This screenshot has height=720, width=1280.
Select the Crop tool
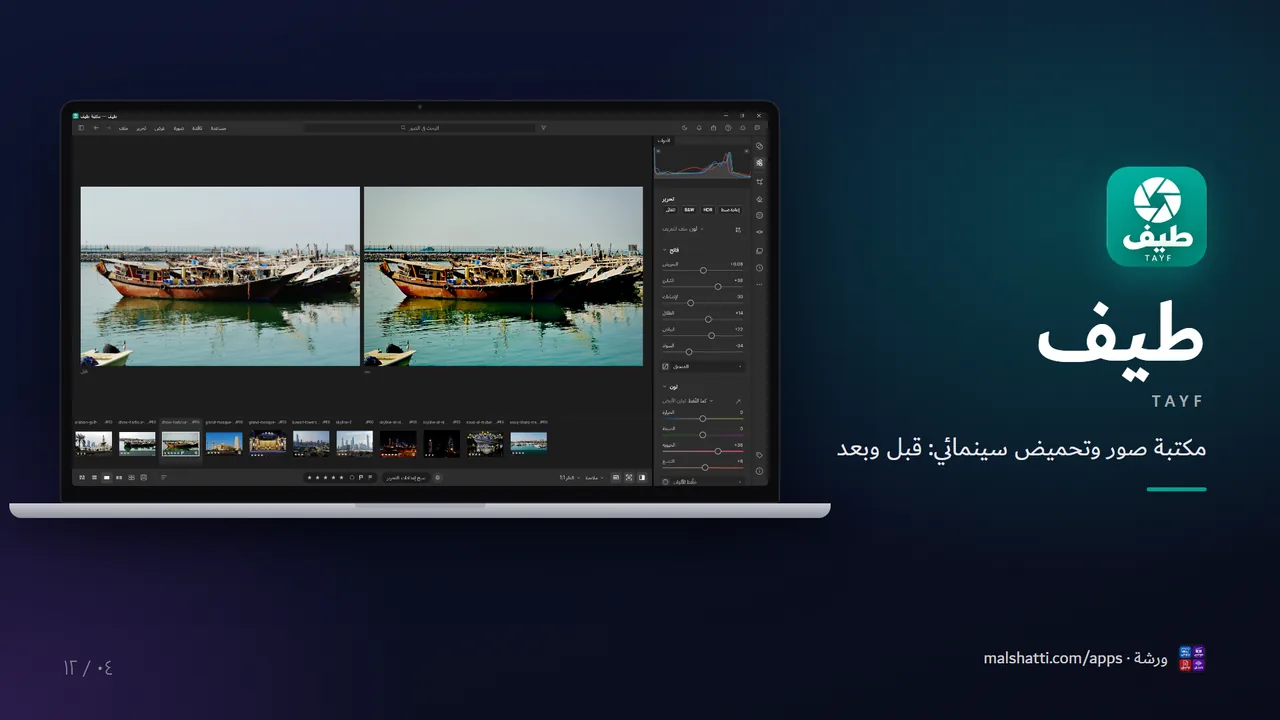tap(760, 182)
